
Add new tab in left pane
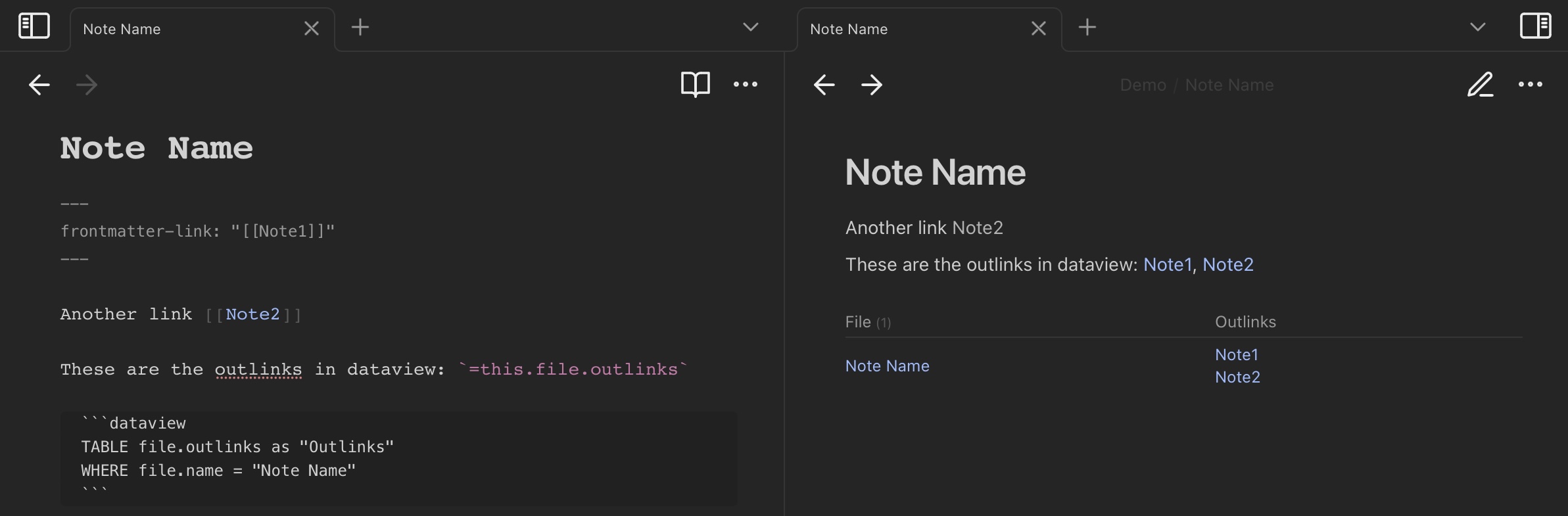360,27
